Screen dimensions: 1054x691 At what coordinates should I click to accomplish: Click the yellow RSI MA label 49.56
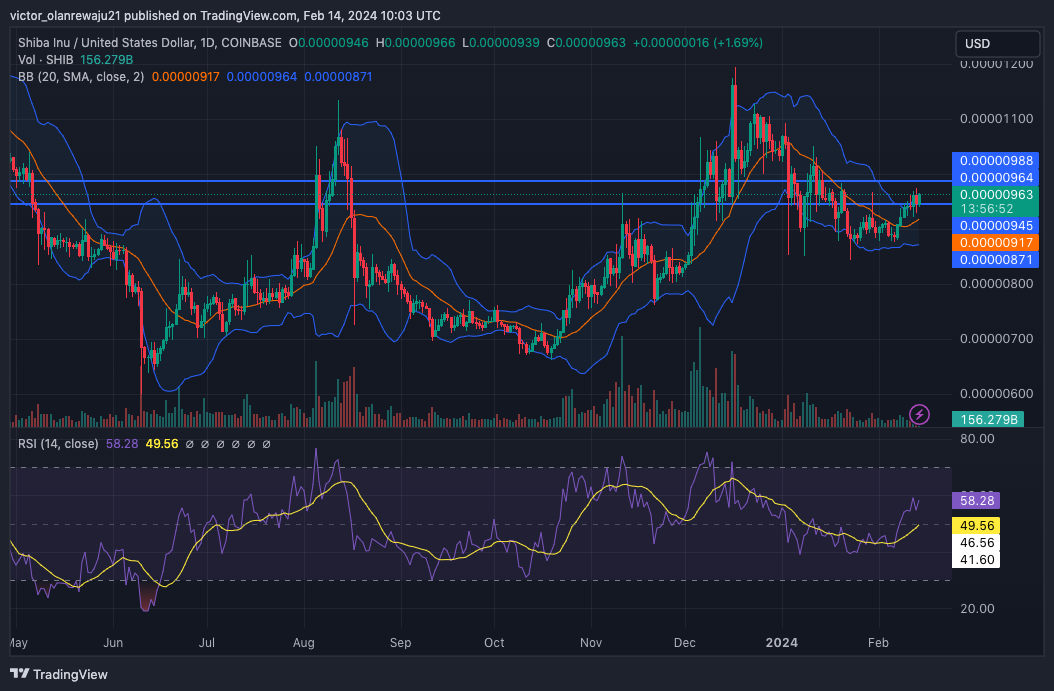[976, 526]
